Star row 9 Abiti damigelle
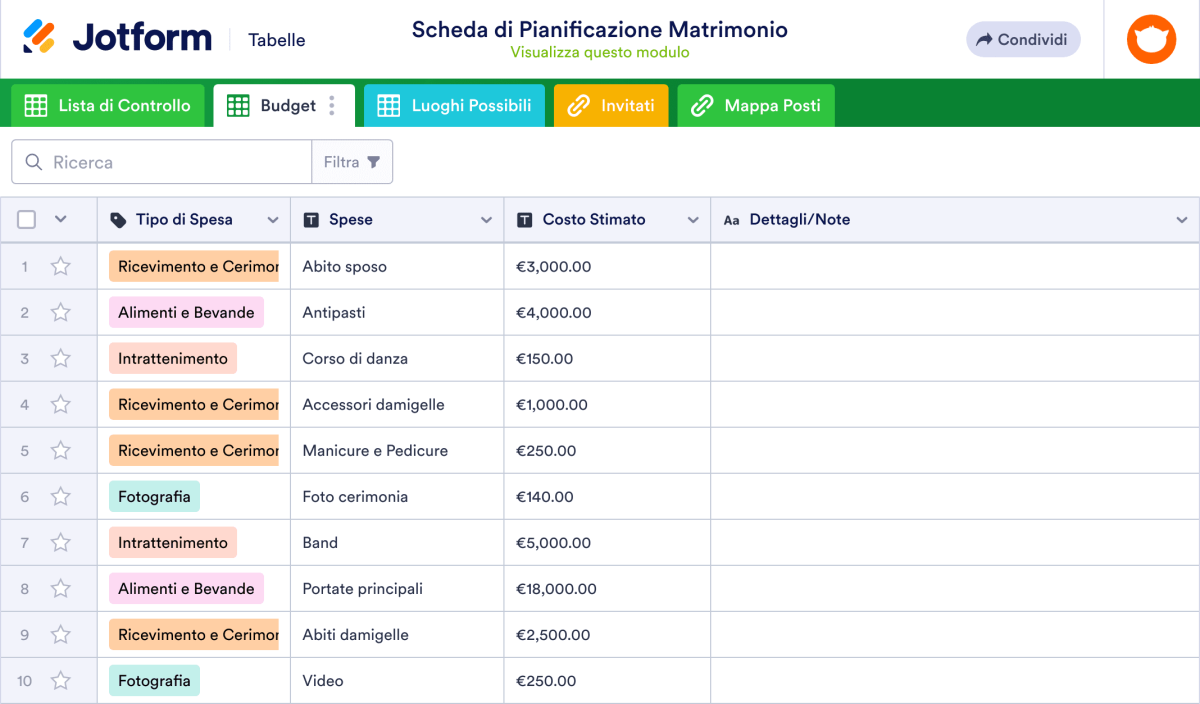The height and width of the screenshot is (704, 1200). point(61,634)
